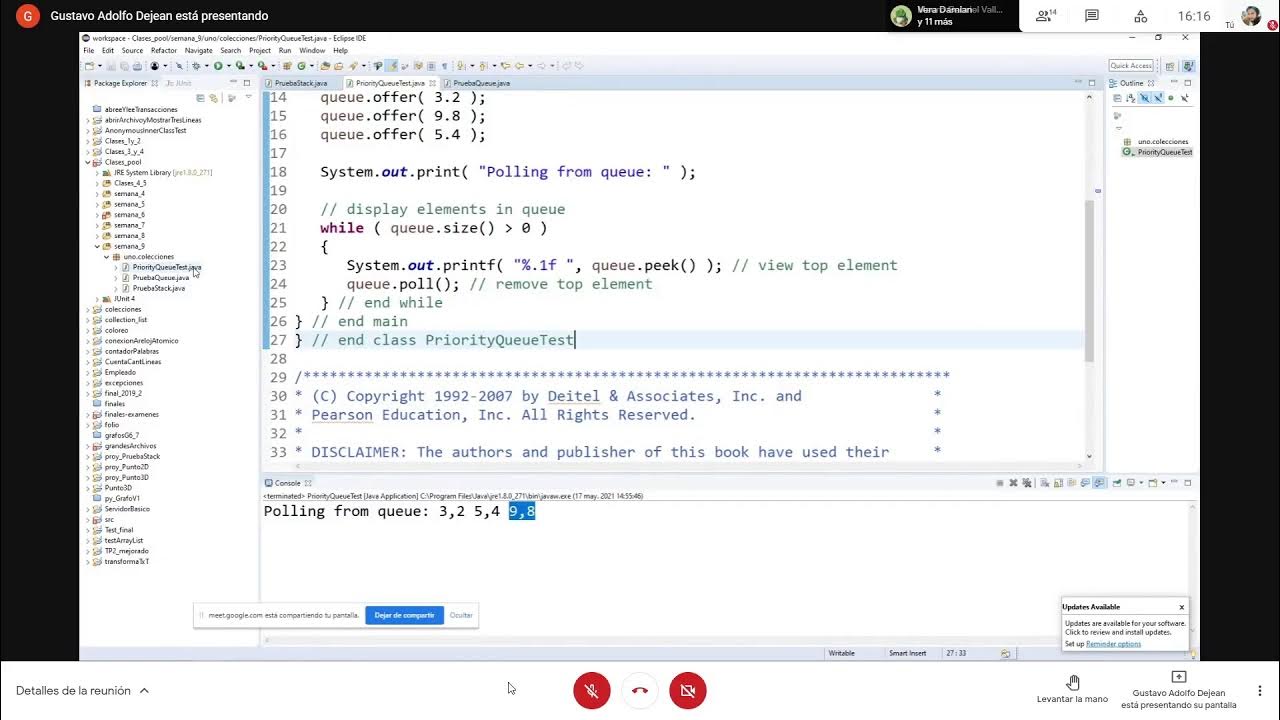Click the Run green play icon in Eclipse toolbar

pyautogui.click(x=217, y=66)
